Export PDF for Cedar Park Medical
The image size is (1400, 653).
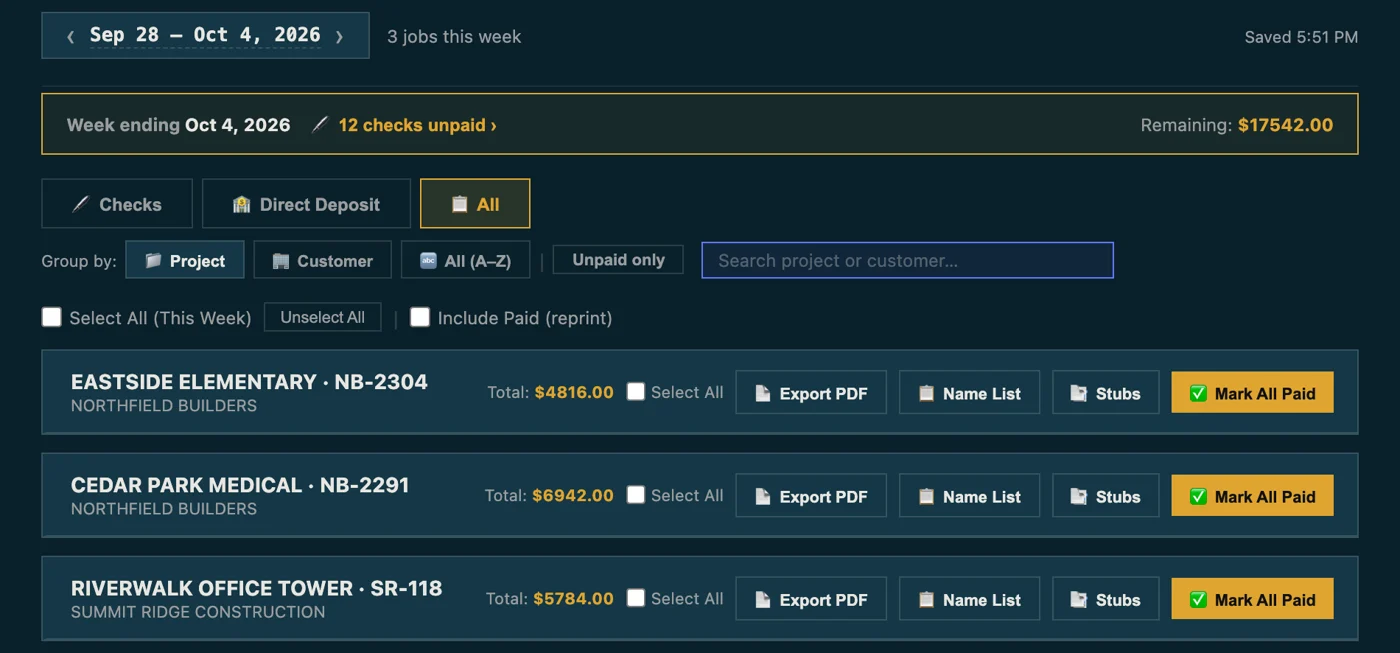coord(811,495)
